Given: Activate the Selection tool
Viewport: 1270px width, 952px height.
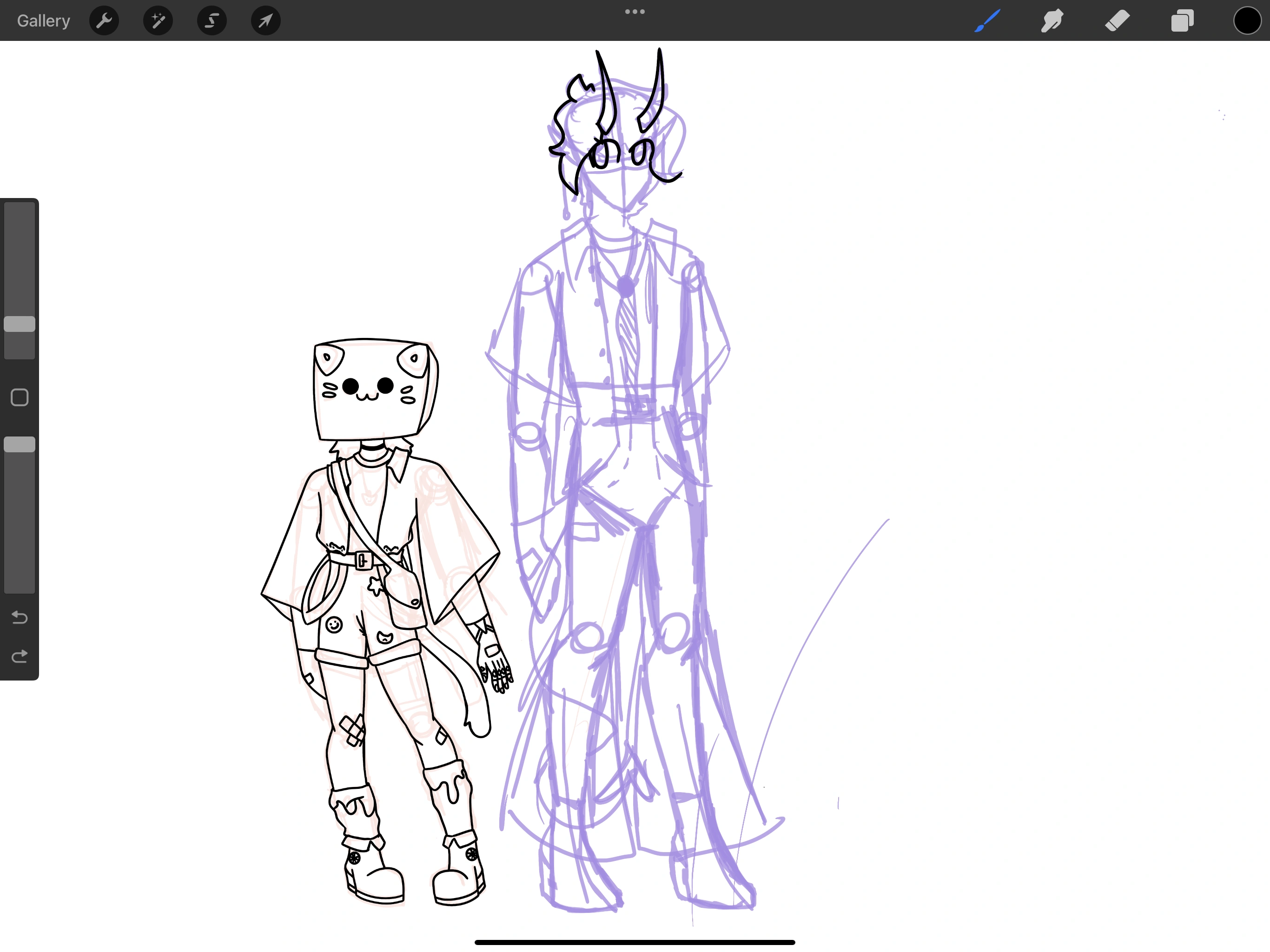Looking at the screenshot, I should (212, 20).
